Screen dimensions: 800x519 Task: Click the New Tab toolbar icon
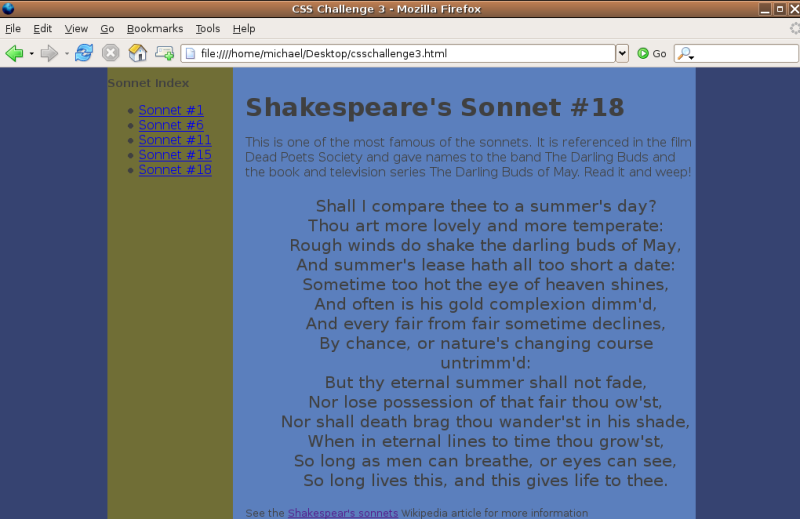coord(164,53)
